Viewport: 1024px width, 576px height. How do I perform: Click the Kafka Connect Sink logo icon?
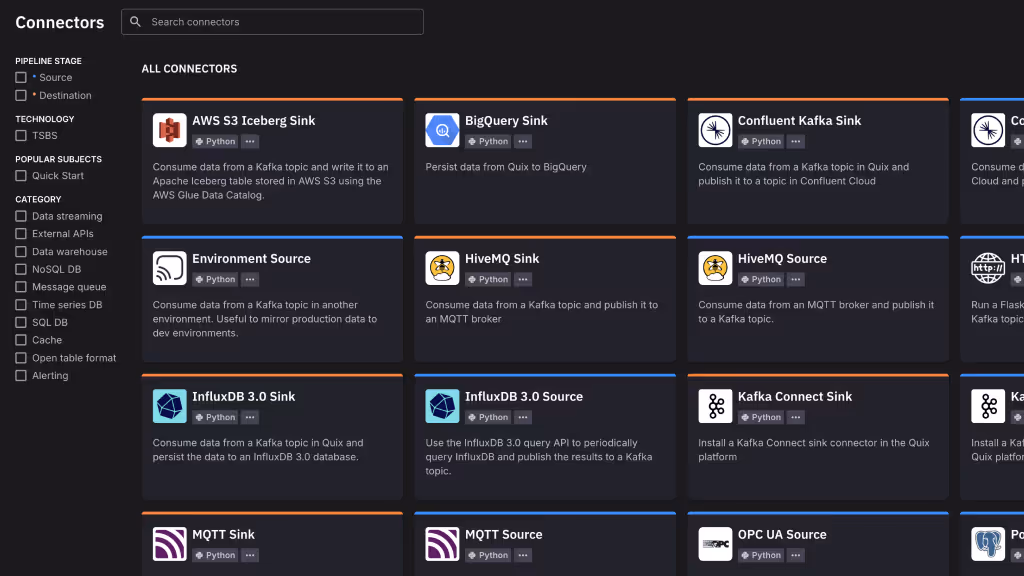(x=715, y=406)
